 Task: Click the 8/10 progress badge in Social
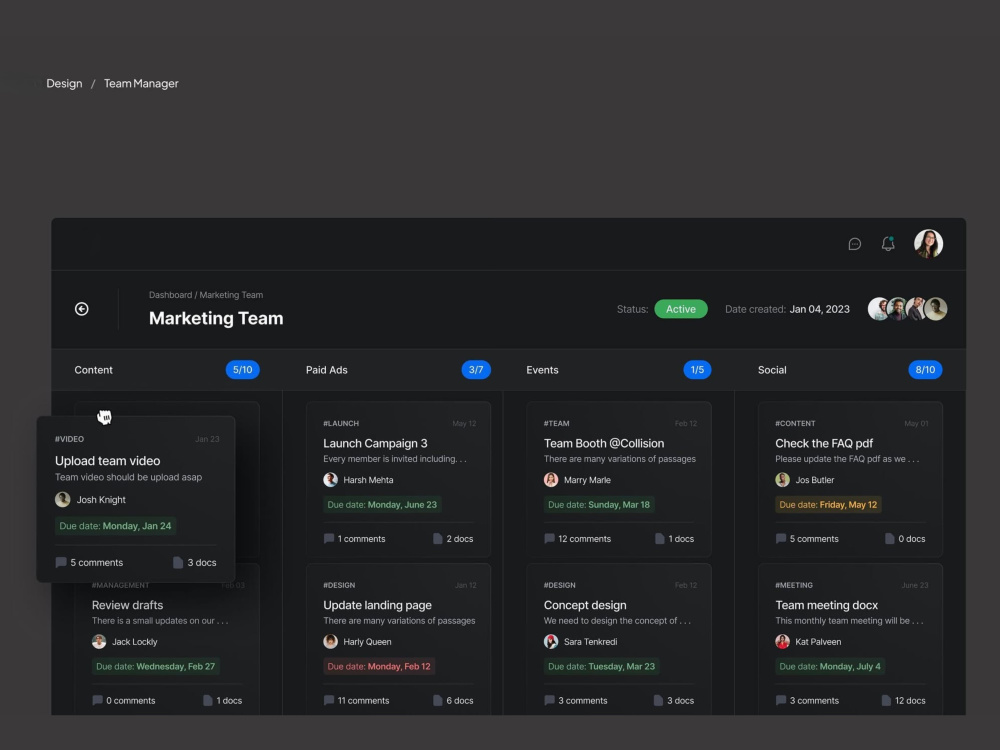point(925,370)
